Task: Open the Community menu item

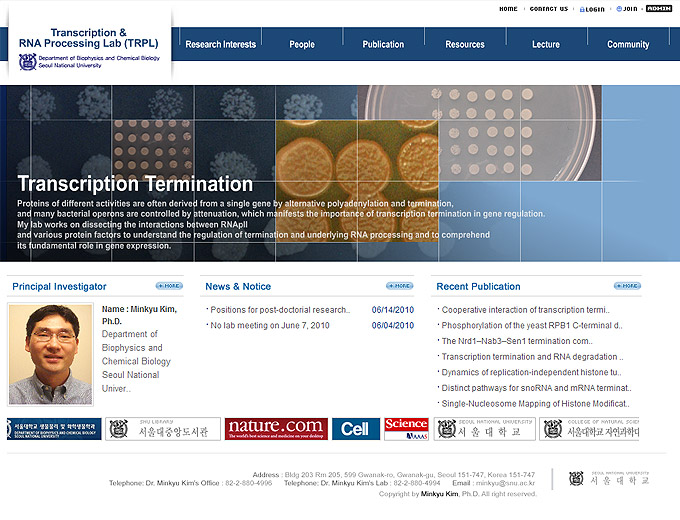Action: (x=627, y=44)
